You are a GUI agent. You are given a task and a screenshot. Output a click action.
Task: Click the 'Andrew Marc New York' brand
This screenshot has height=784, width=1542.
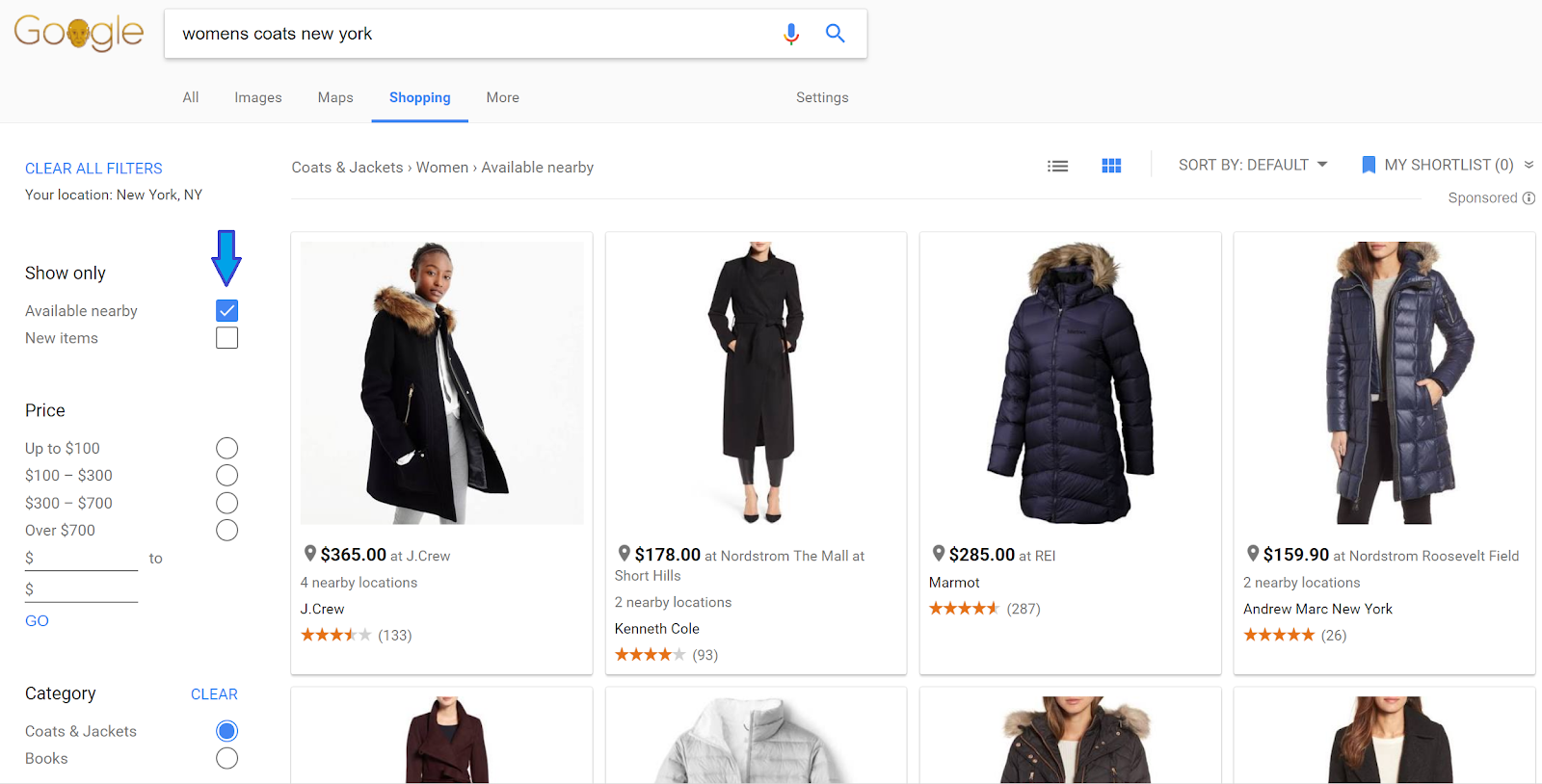tap(1317, 609)
